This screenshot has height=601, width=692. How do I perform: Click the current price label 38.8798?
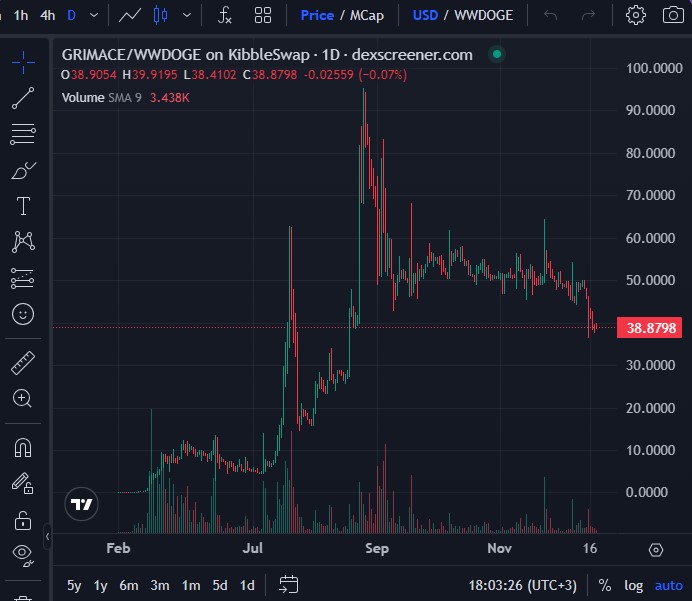tap(649, 328)
